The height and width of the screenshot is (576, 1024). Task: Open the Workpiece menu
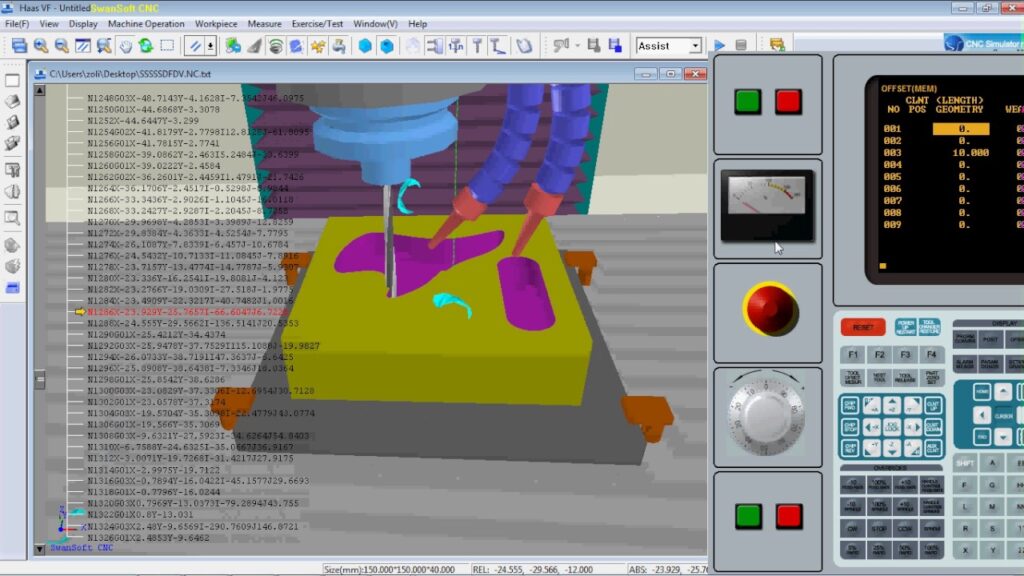coord(216,23)
